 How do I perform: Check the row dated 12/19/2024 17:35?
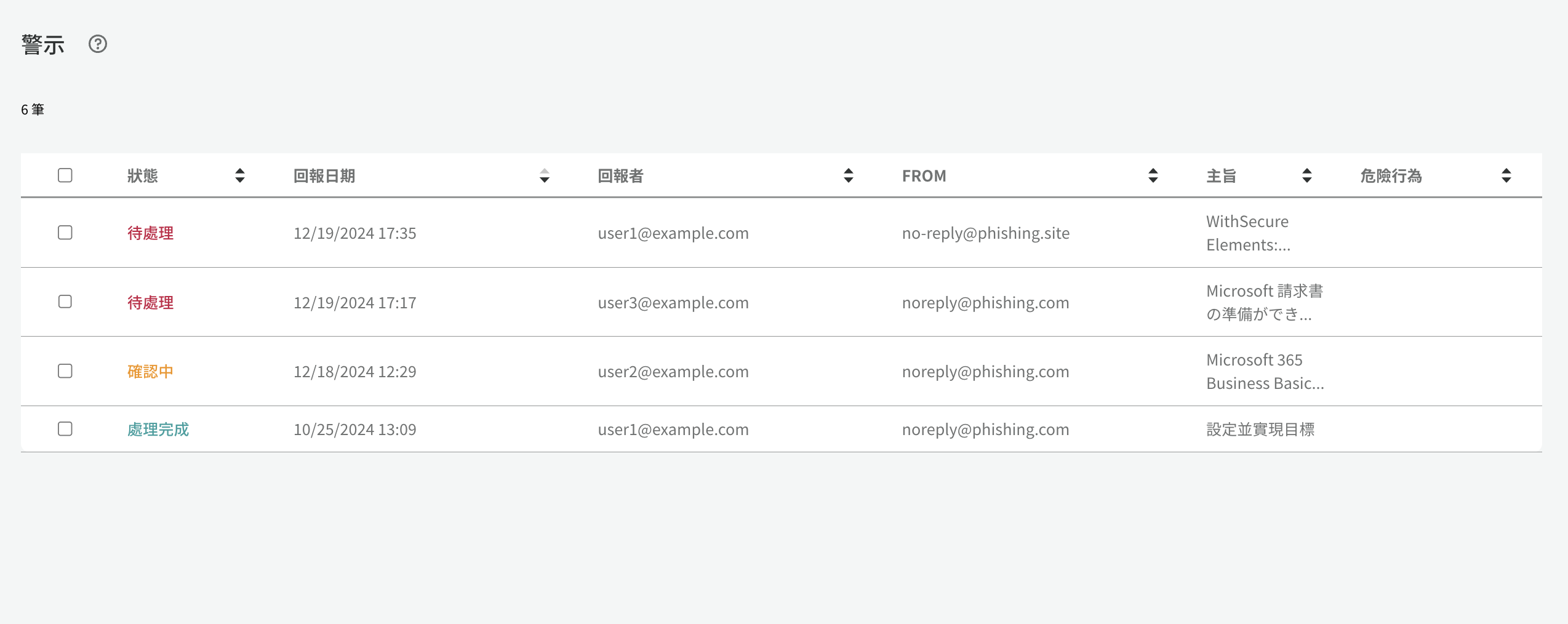point(65,233)
